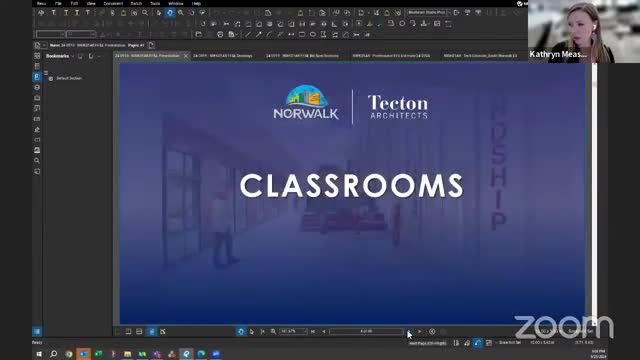Screen dimensions: 640x360
Task: Click the Open folder icon in the toolbar
Action: (198, 35)
